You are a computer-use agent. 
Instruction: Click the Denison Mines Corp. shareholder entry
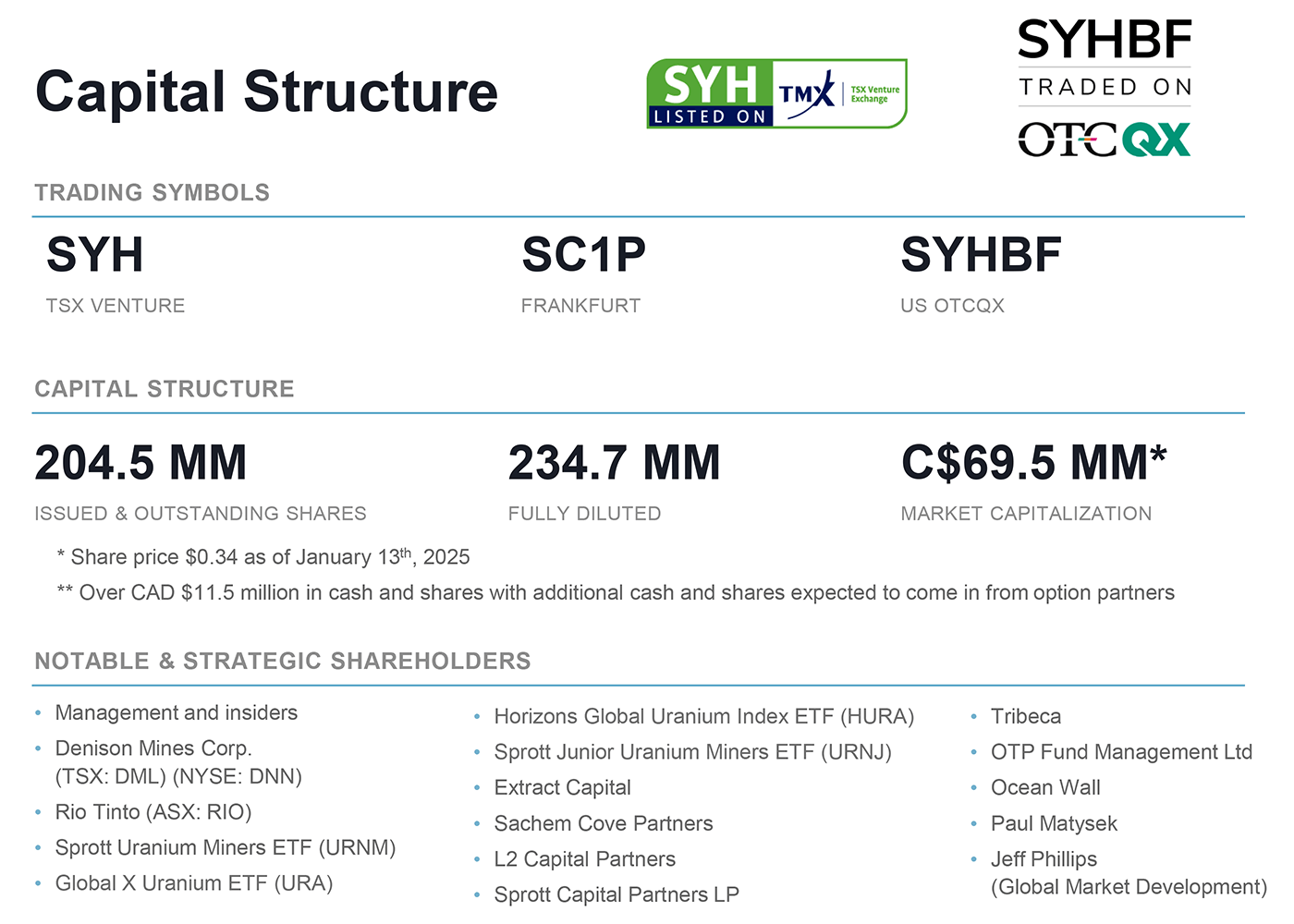[x=153, y=748]
